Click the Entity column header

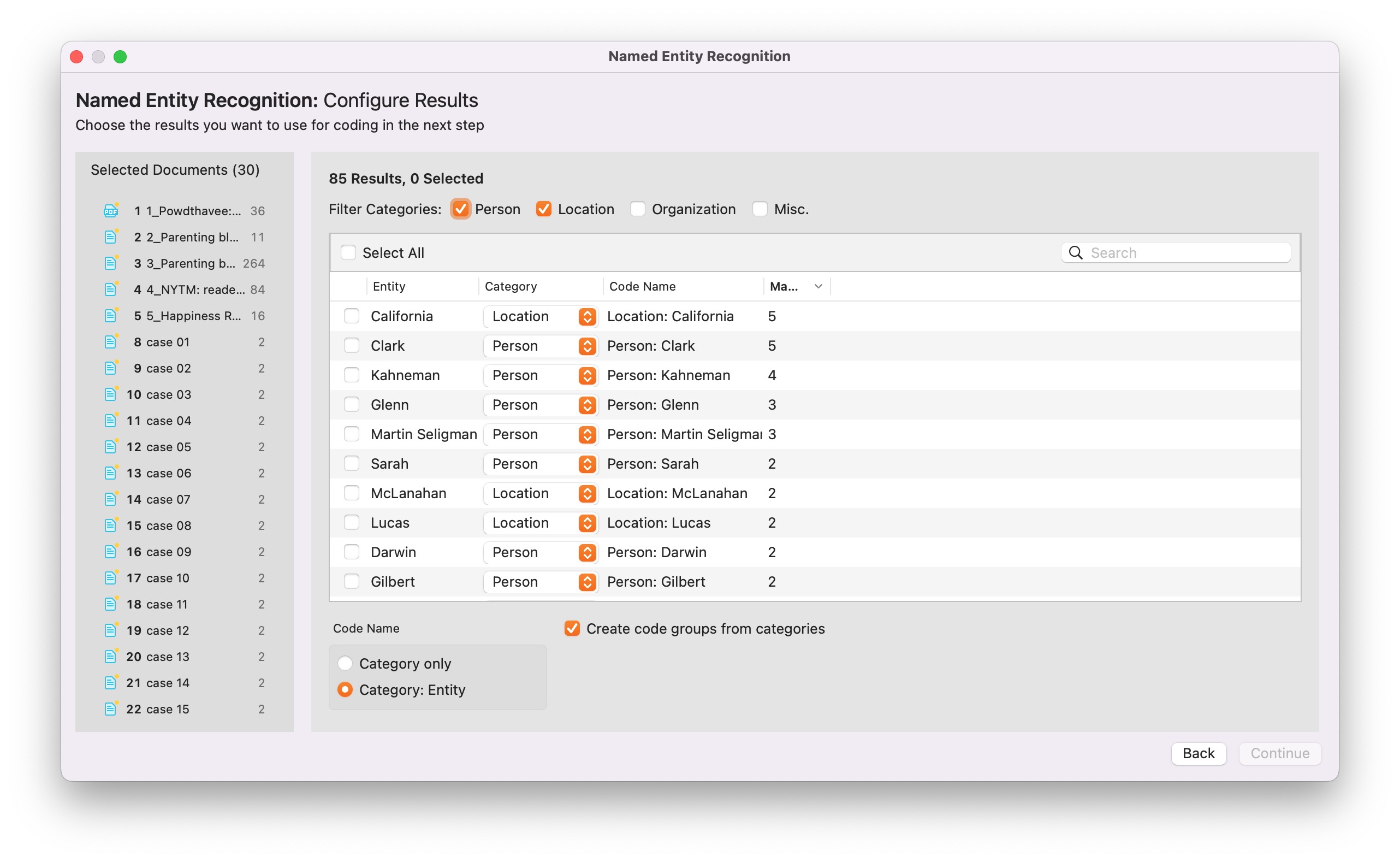[x=389, y=286]
